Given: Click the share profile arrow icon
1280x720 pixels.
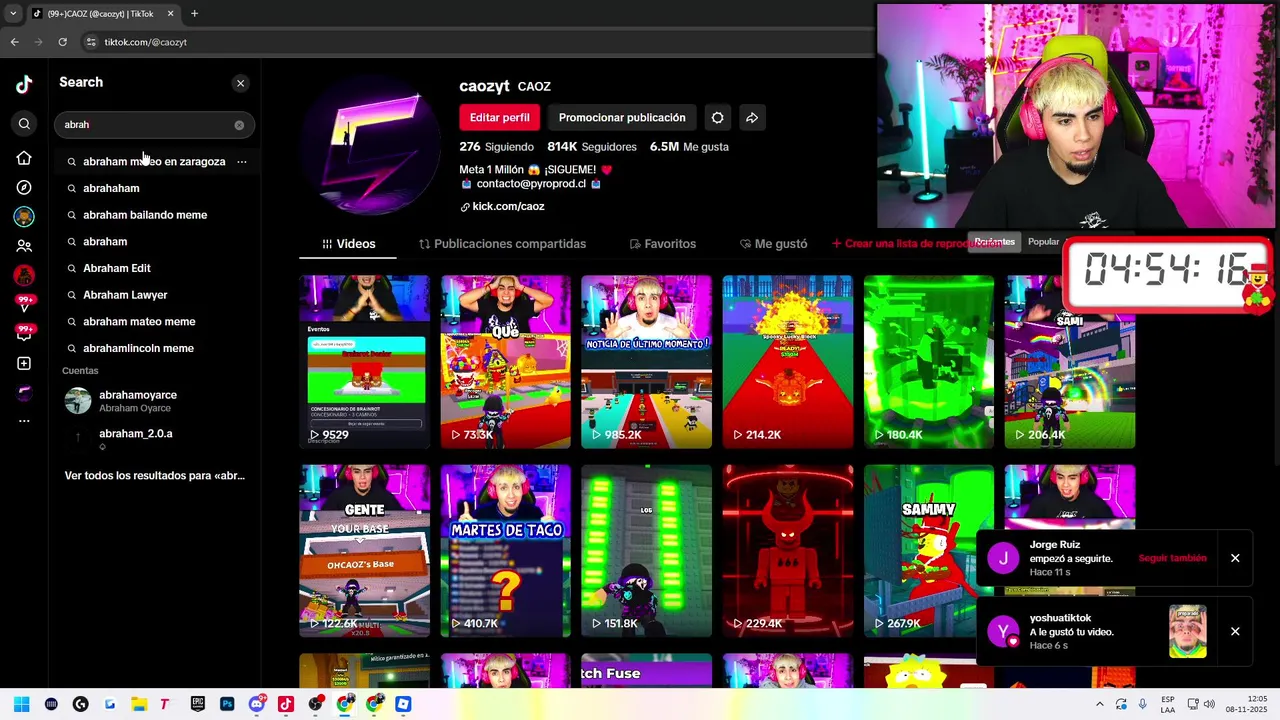Looking at the screenshot, I should [x=752, y=118].
